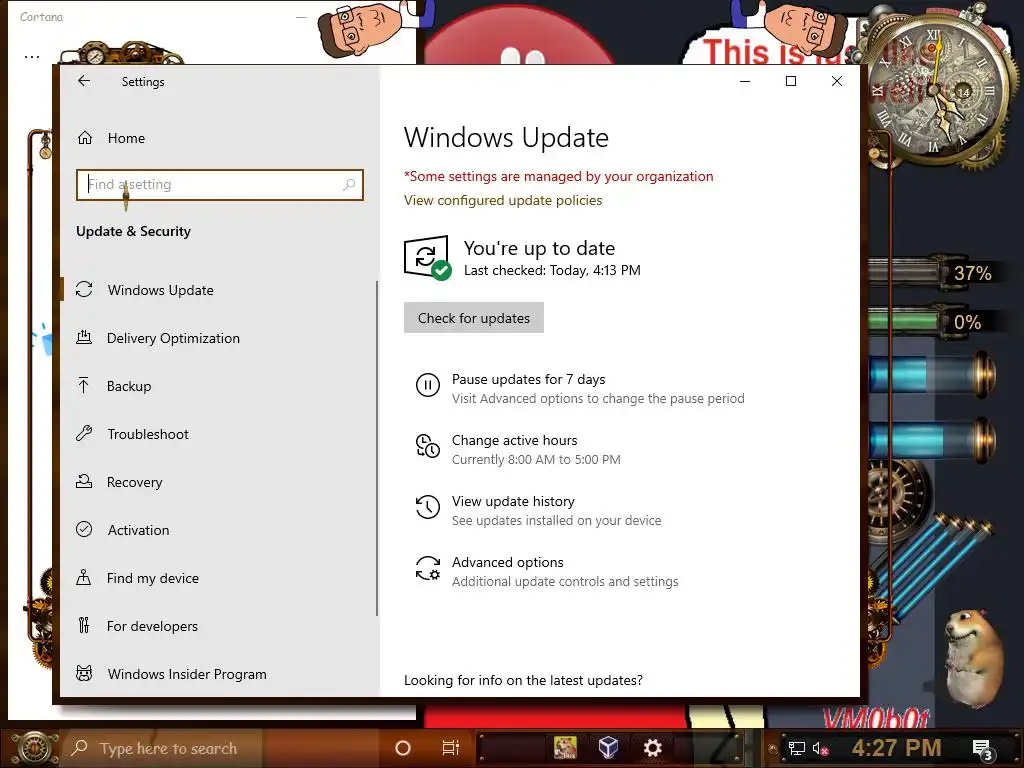Image resolution: width=1024 pixels, height=768 pixels.
Task: Click the hamster desktop gadget
Action: tap(975, 660)
